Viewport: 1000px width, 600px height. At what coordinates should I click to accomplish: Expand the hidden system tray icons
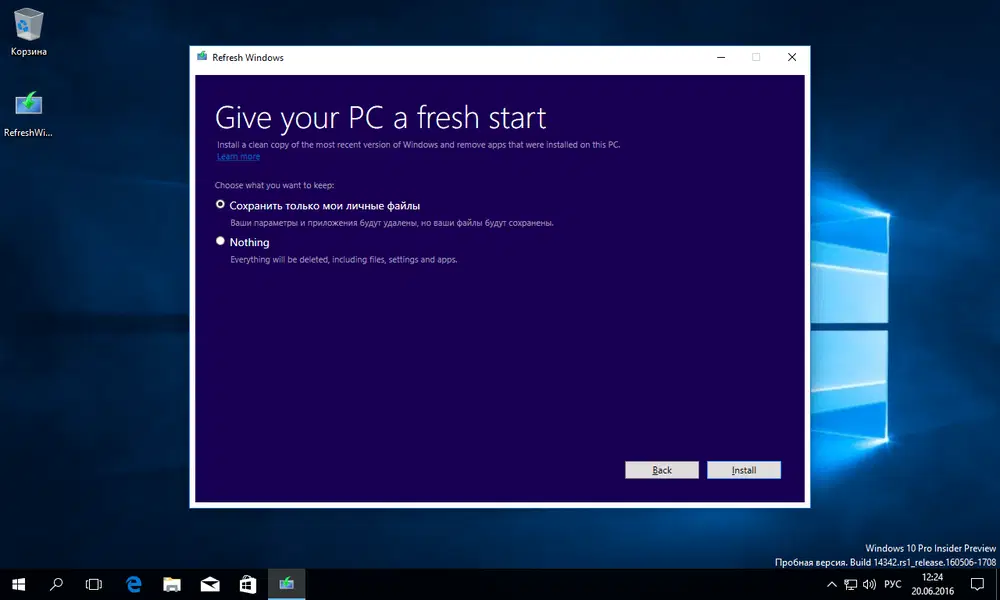click(x=832, y=584)
